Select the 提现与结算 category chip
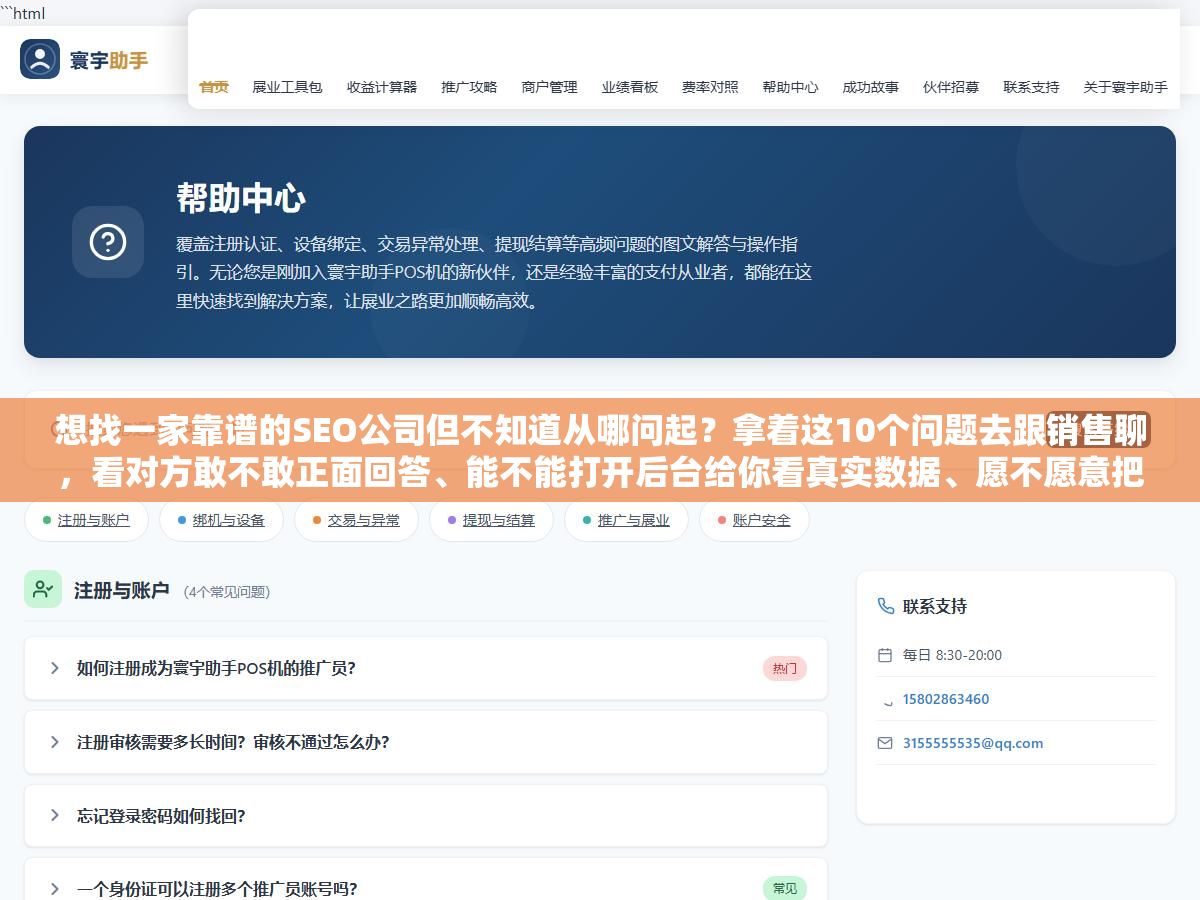 coord(491,520)
